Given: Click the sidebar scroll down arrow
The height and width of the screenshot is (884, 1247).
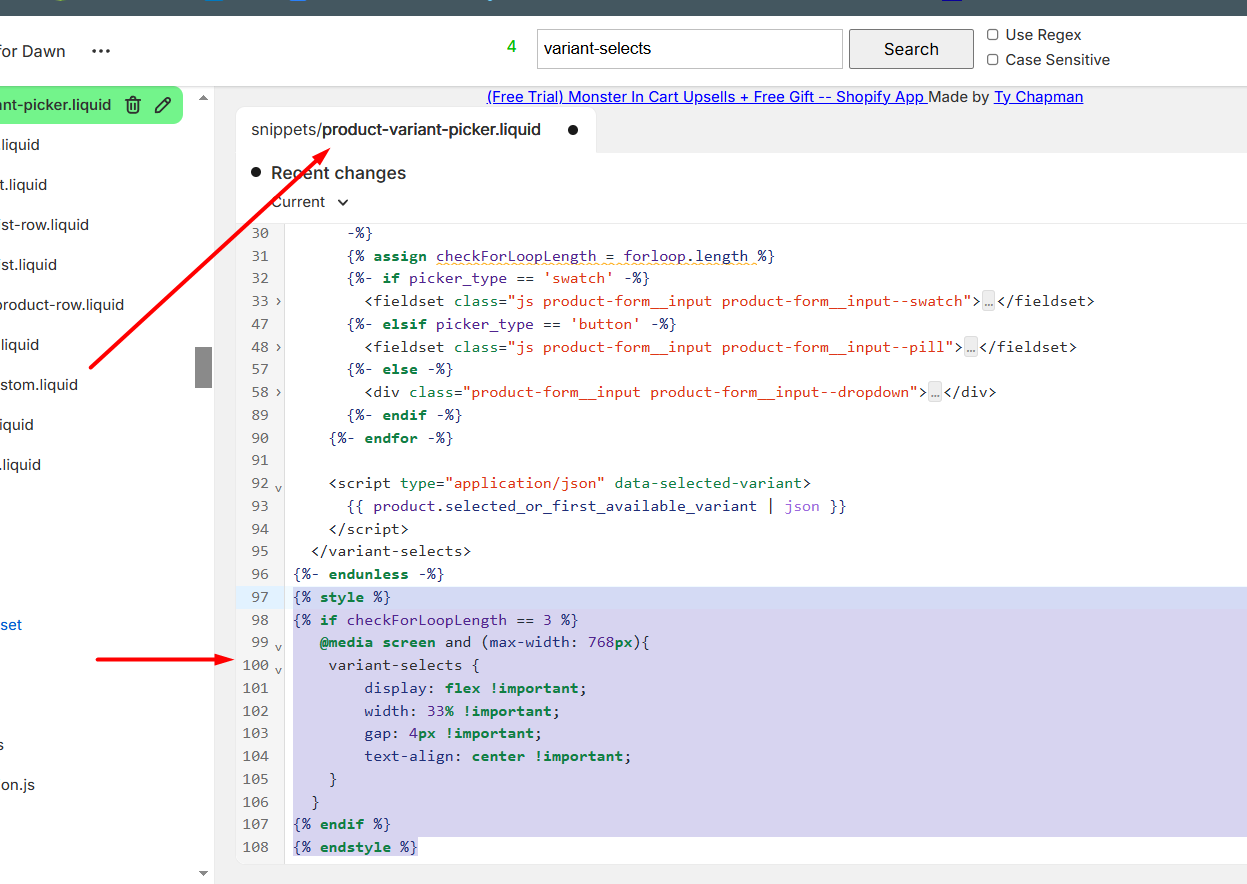Looking at the screenshot, I should 203,873.
